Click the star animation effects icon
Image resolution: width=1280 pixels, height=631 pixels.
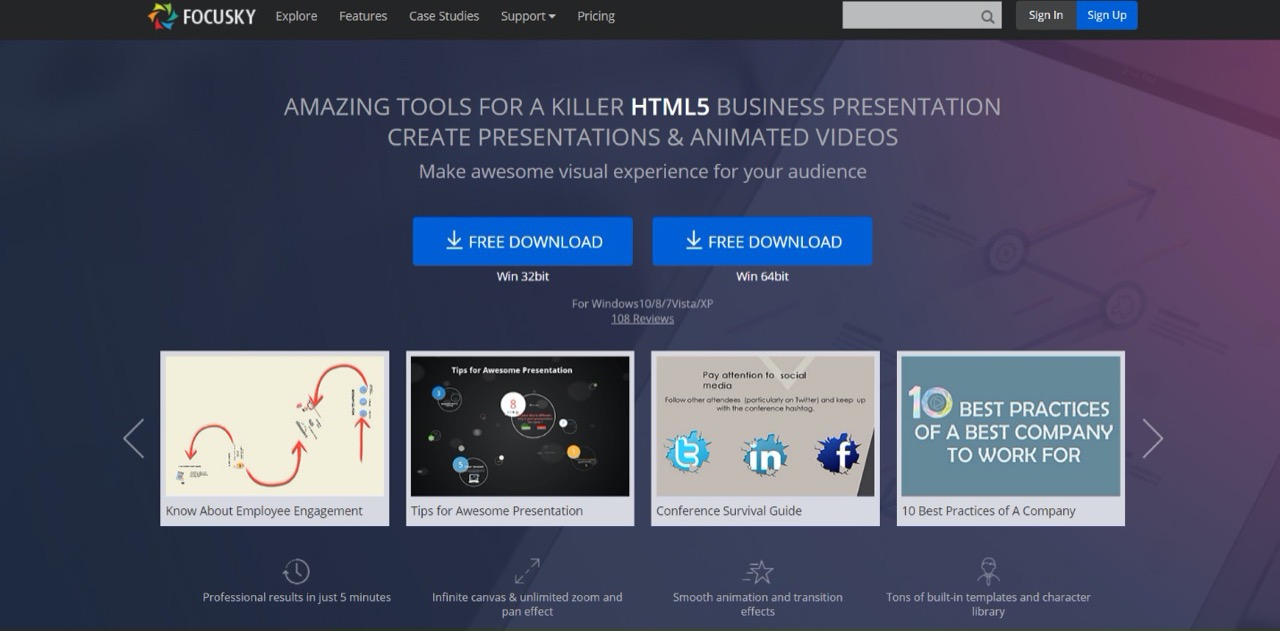click(x=758, y=571)
